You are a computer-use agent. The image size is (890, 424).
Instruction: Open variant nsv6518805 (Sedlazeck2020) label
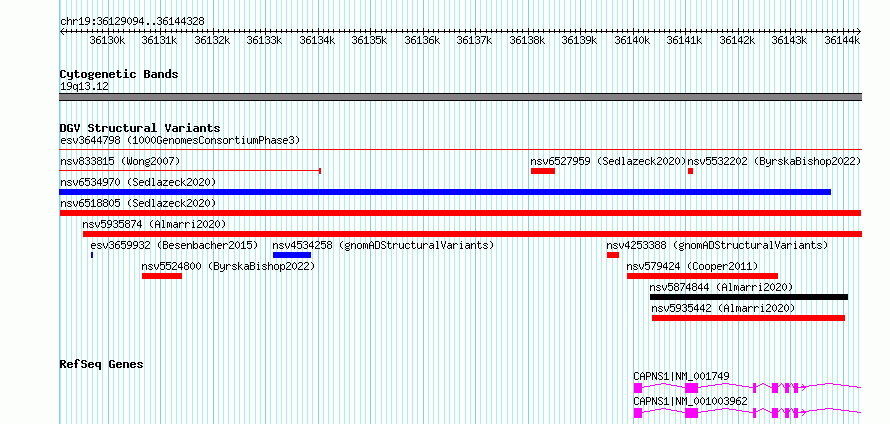click(138, 203)
